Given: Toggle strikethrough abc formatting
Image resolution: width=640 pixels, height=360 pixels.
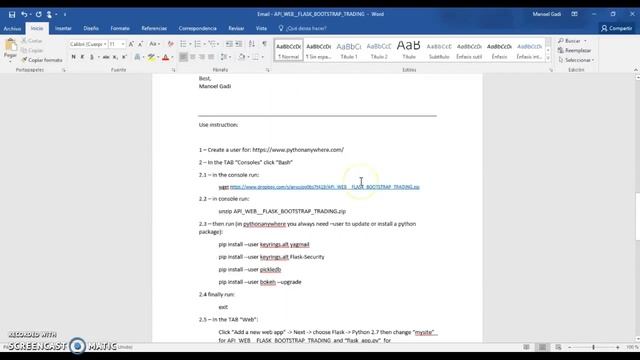Looking at the screenshot, I should tap(106, 57).
